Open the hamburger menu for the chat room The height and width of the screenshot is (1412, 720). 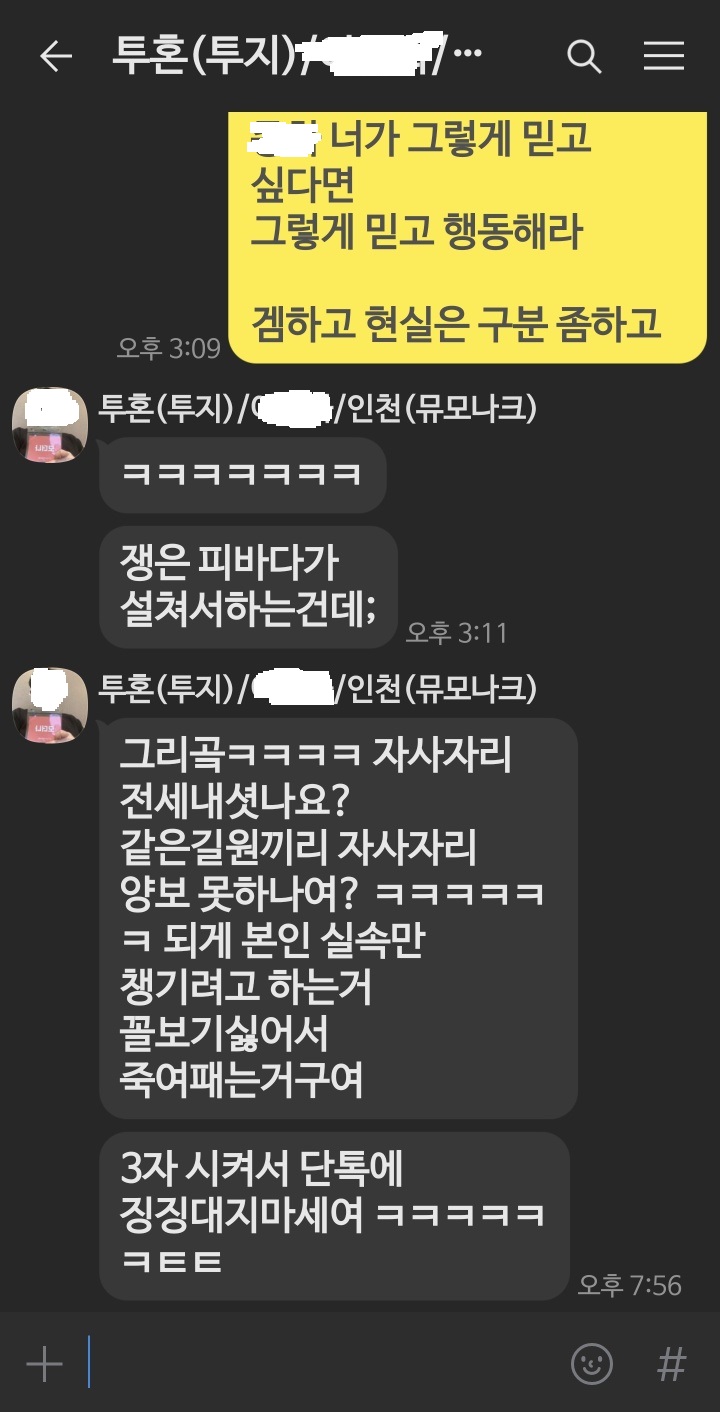coord(663,57)
